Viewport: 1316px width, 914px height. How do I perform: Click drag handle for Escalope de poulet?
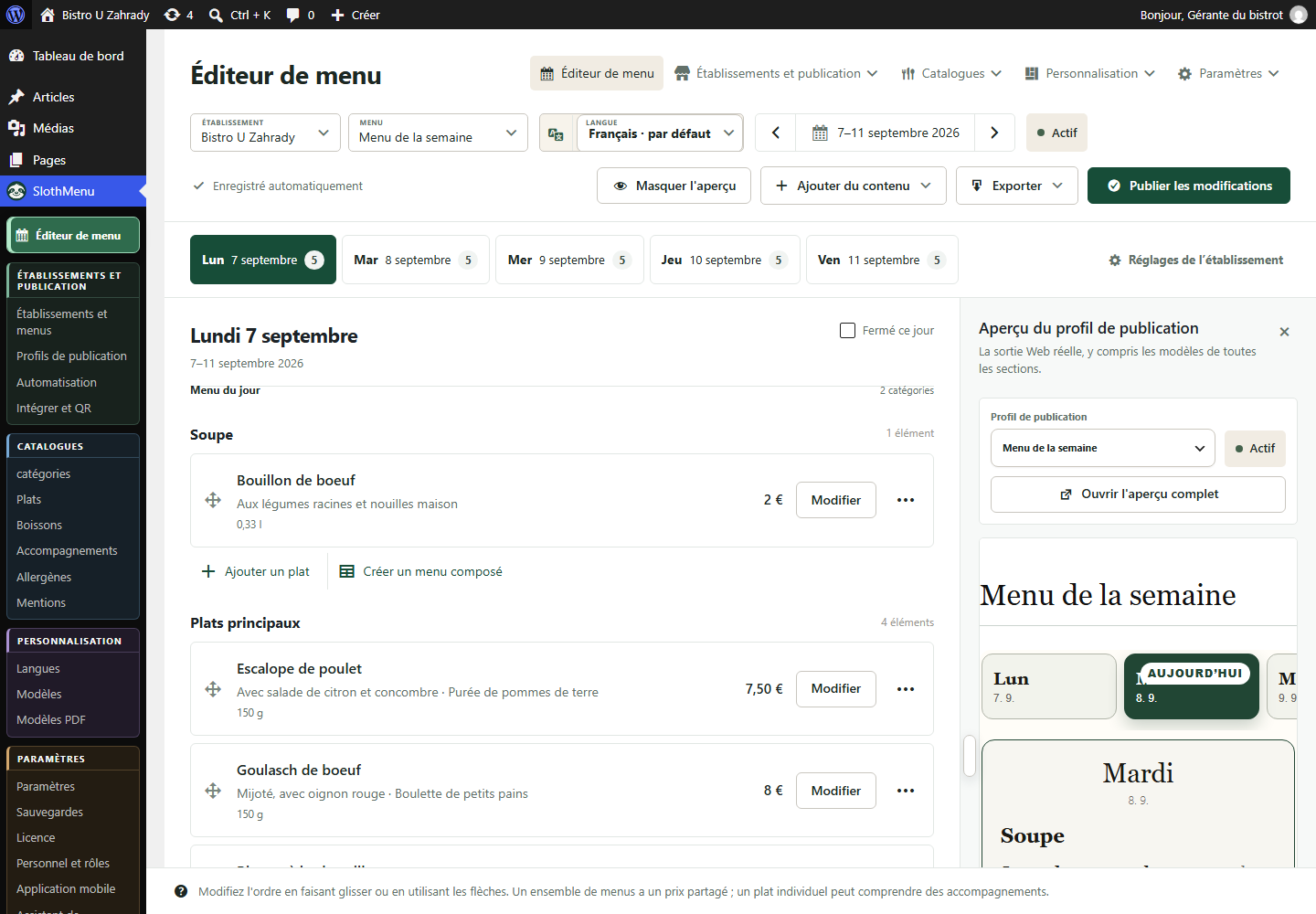(213, 689)
